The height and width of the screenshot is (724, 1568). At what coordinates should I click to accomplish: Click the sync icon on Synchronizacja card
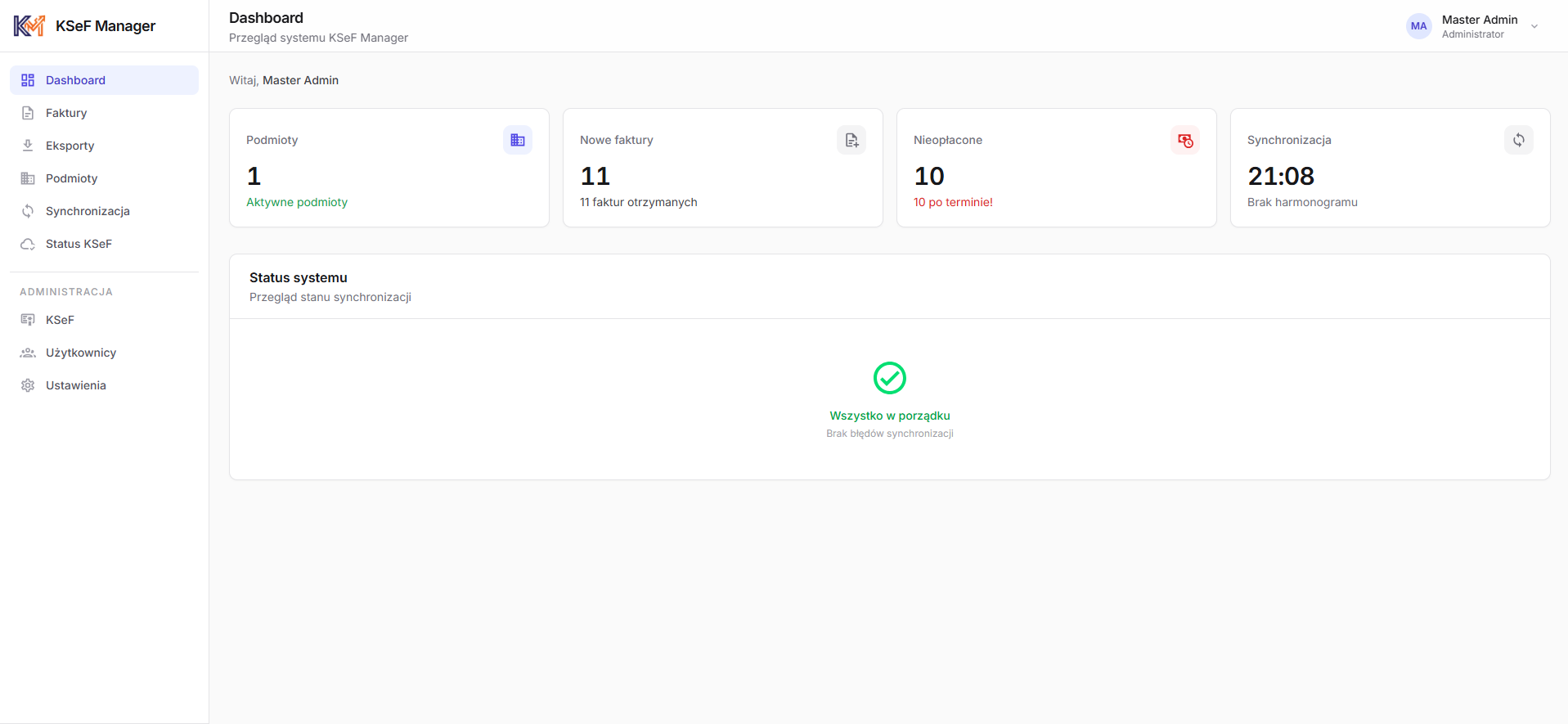click(1519, 140)
